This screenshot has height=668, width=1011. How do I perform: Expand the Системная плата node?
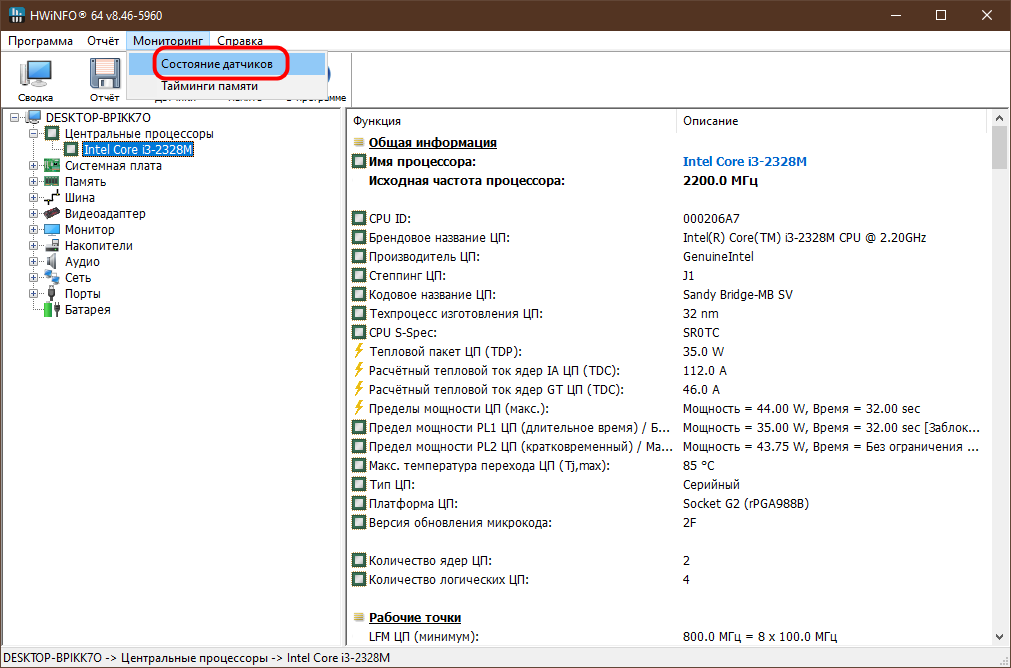[x=34, y=166]
